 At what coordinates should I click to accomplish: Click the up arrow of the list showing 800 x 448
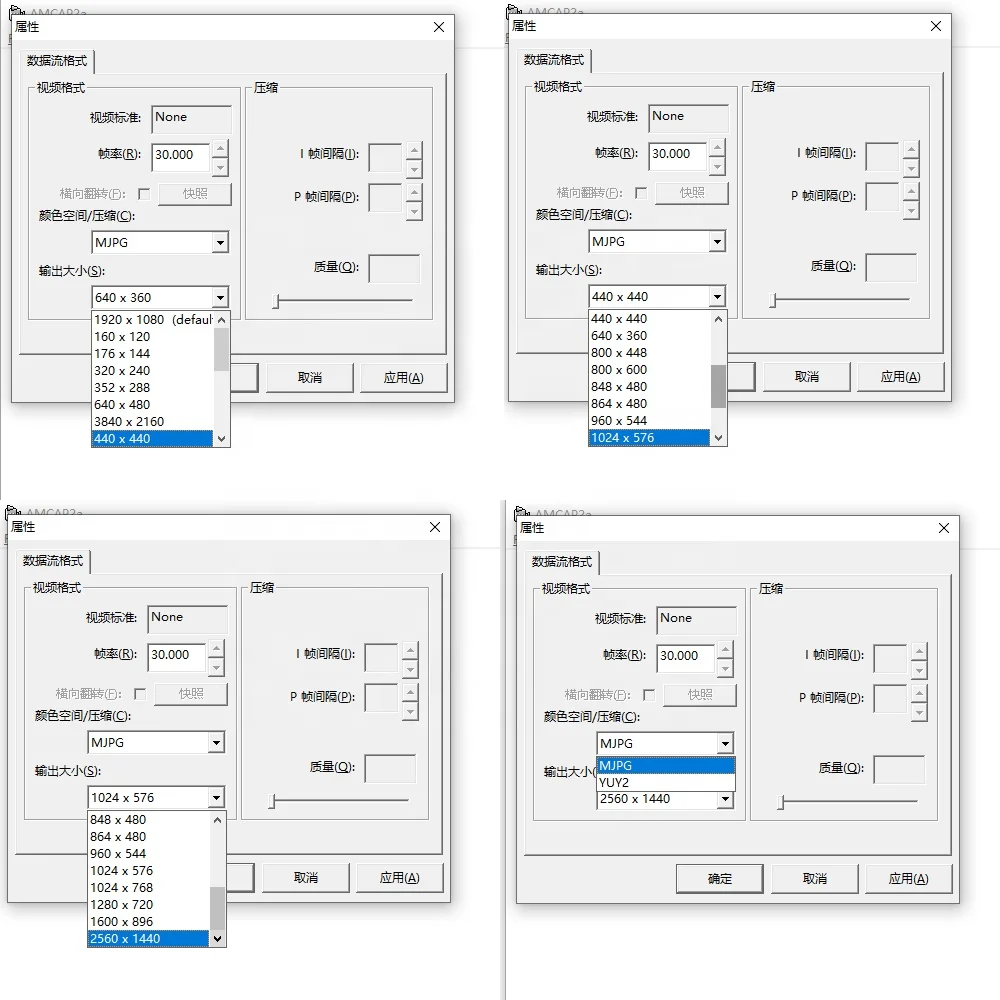point(719,318)
